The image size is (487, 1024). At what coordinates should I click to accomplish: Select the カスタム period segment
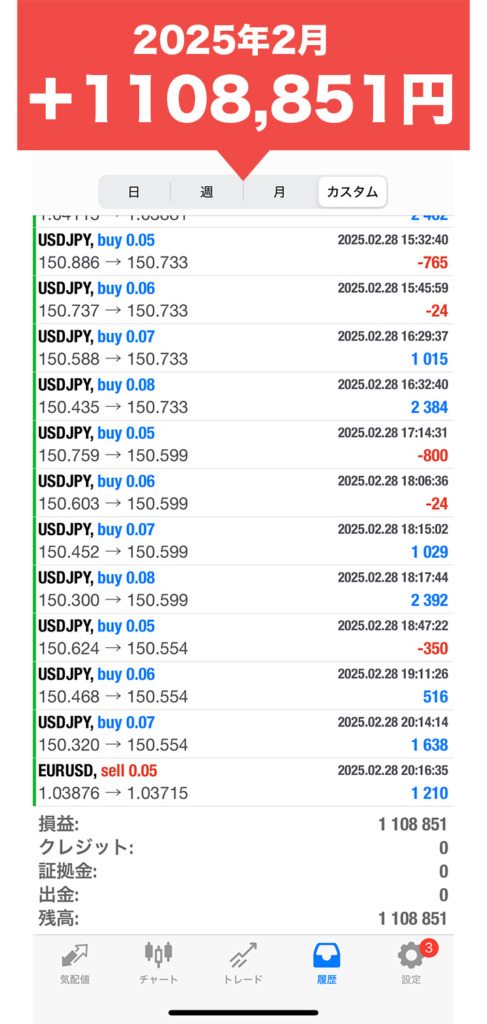[353, 192]
